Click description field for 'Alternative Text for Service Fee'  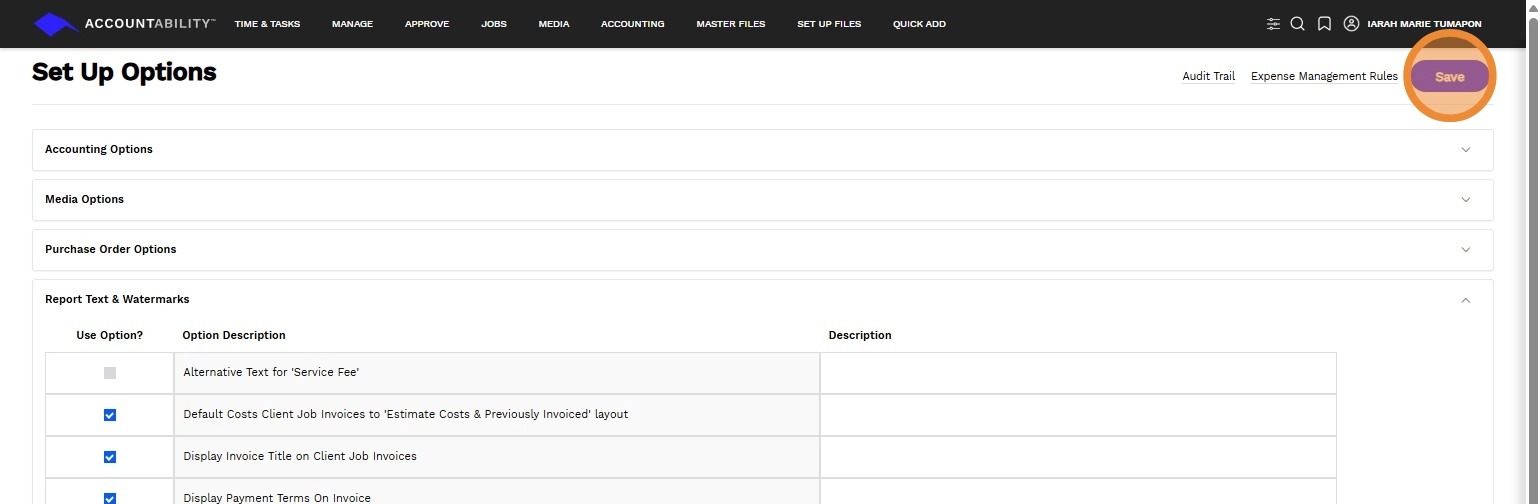point(1078,373)
